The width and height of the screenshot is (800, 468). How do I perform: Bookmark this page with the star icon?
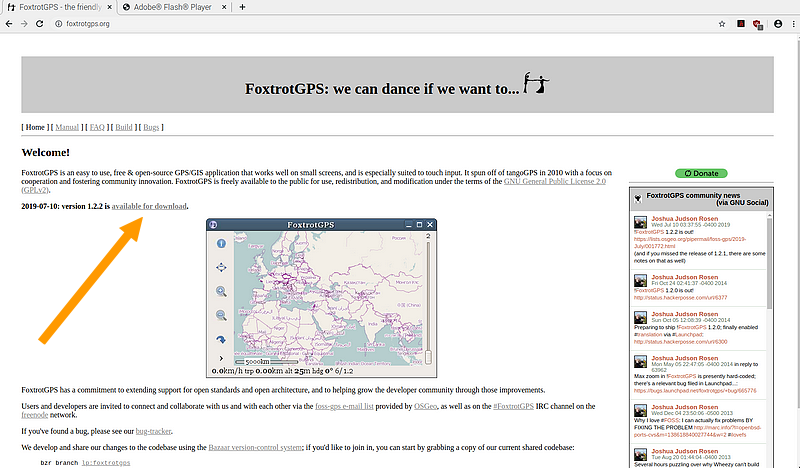click(722, 23)
